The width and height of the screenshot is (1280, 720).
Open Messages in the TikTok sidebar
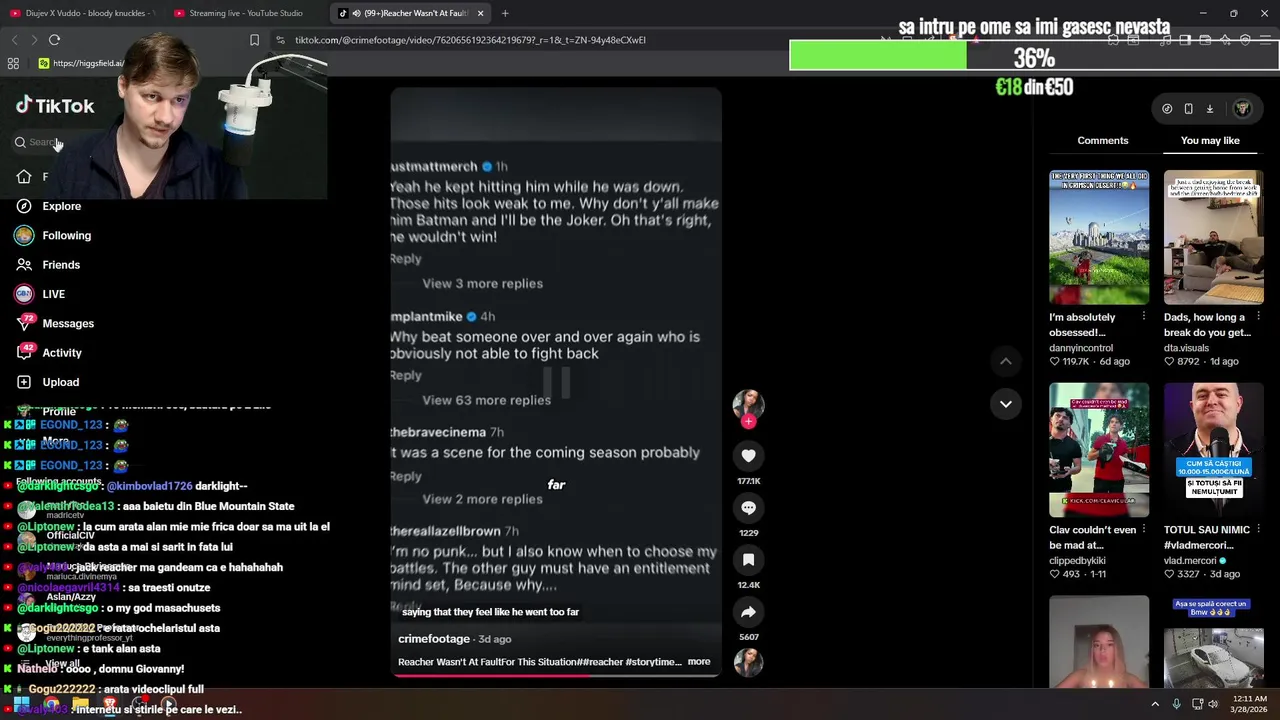(55, 323)
